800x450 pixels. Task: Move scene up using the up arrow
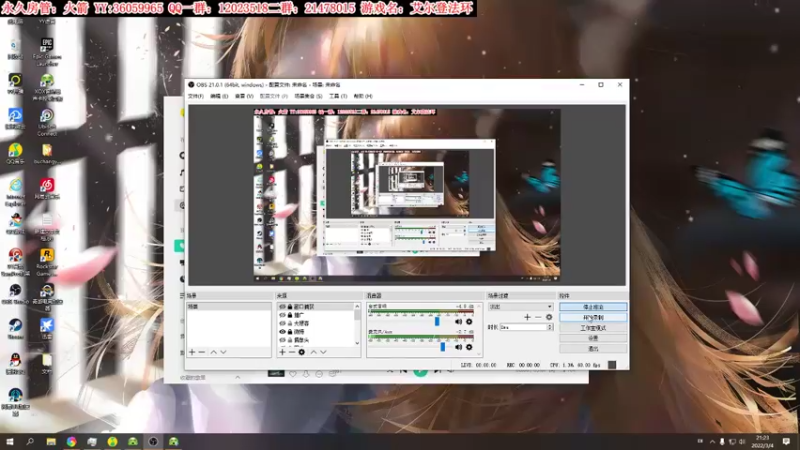pos(214,352)
